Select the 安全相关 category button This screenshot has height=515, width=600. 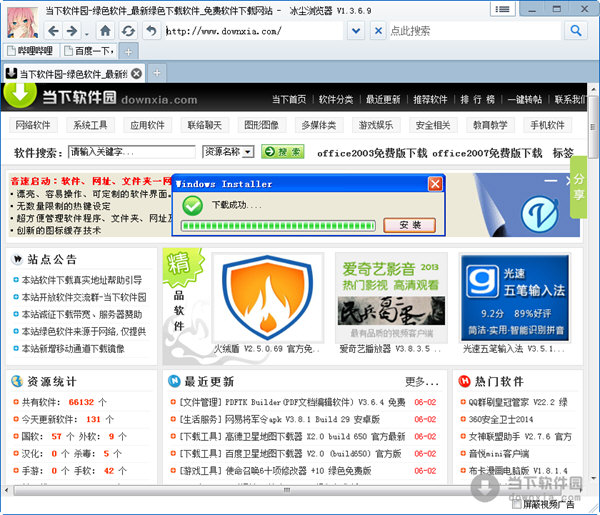tap(433, 125)
